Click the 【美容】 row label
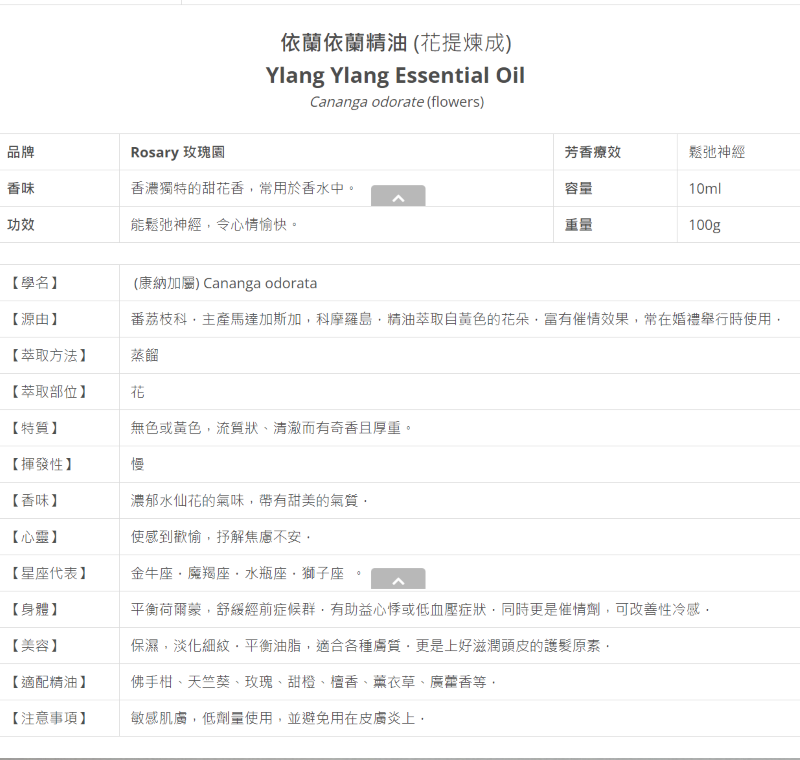The width and height of the screenshot is (800, 760). [x=34, y=646]
